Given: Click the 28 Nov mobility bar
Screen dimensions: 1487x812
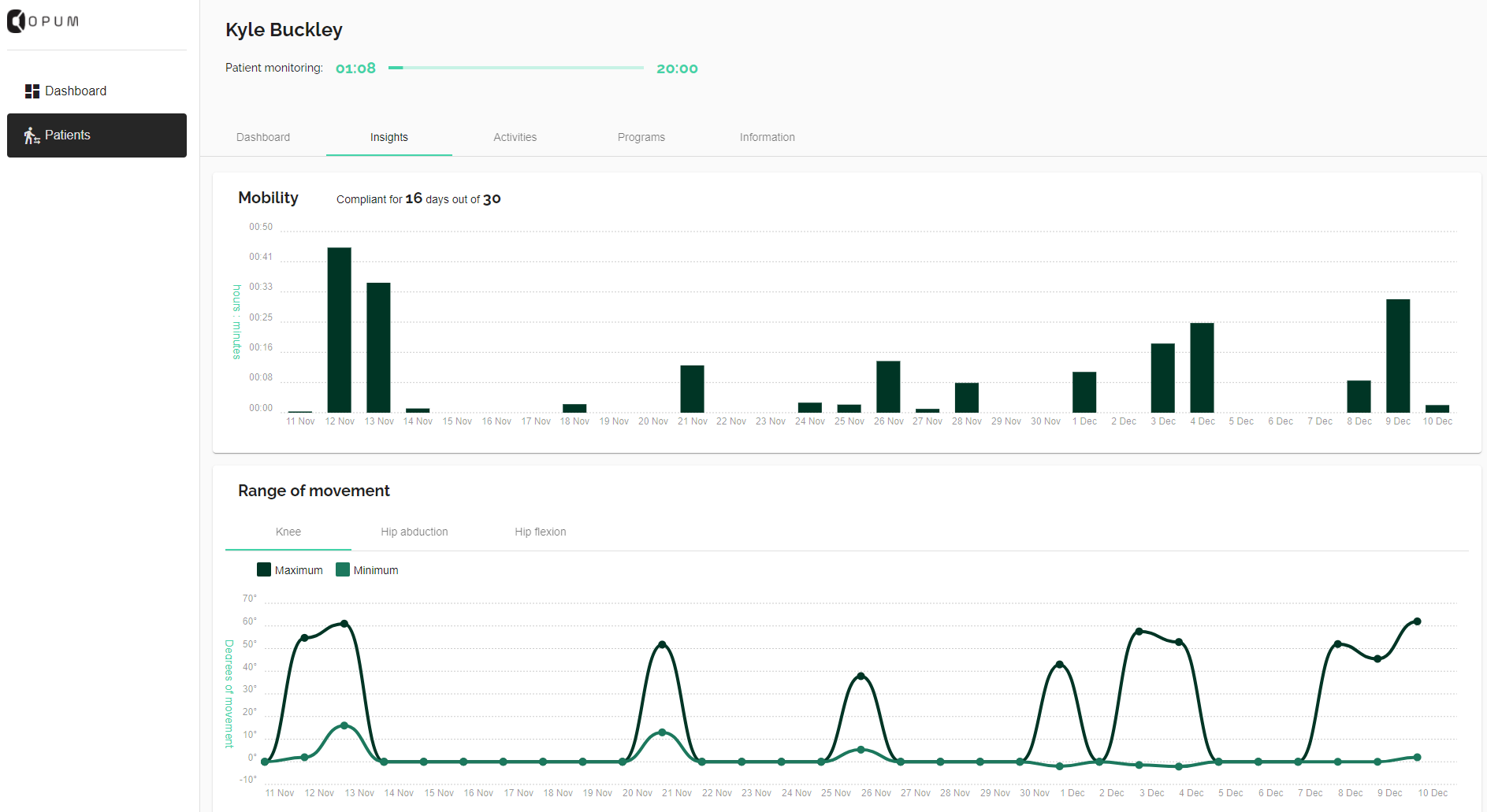Looking at the screenshot, I should (x=967, y=398).
